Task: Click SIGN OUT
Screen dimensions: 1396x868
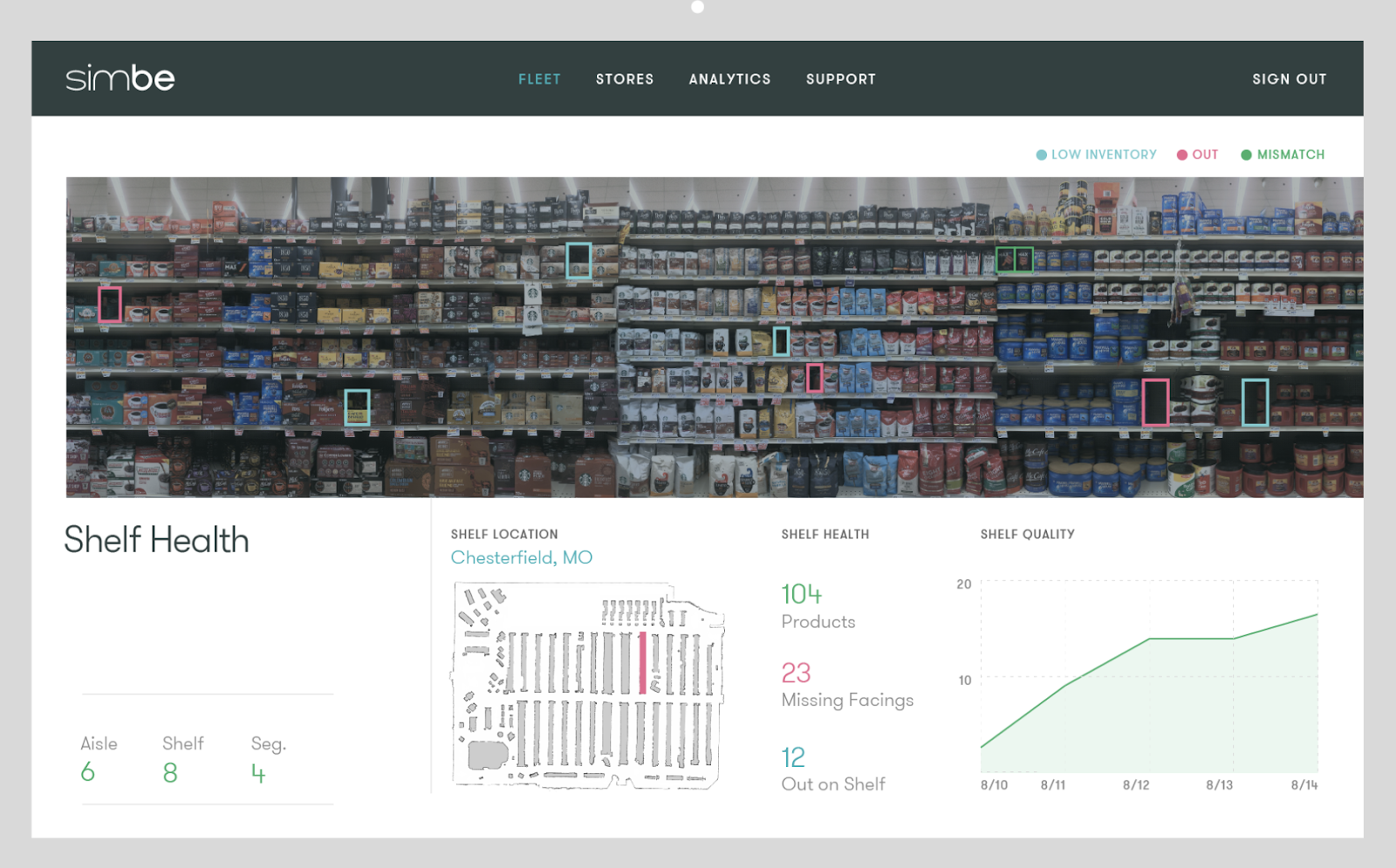Action: coord(1290,79)
